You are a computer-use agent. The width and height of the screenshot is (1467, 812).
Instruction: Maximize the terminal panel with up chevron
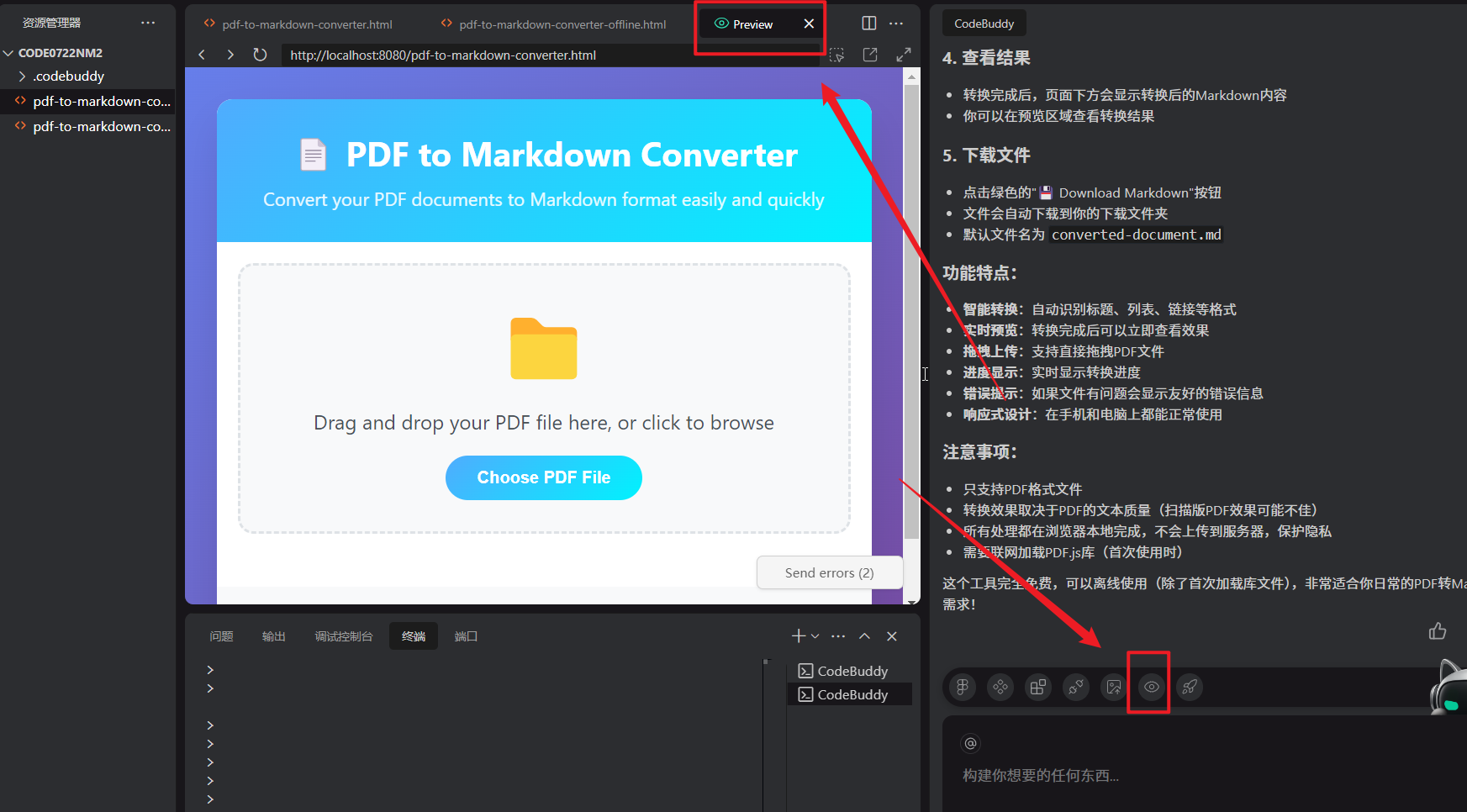[864, 636]
